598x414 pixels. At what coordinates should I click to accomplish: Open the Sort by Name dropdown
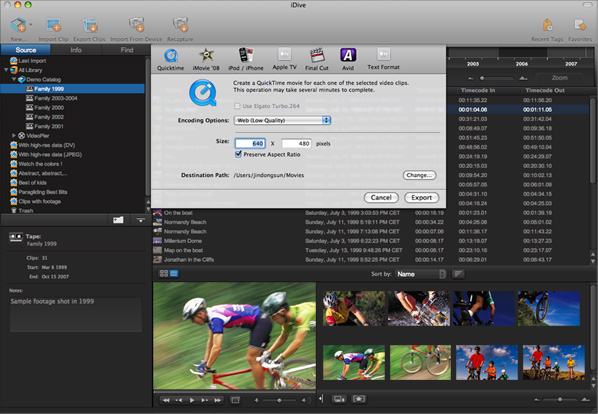(x=421, y=274)
